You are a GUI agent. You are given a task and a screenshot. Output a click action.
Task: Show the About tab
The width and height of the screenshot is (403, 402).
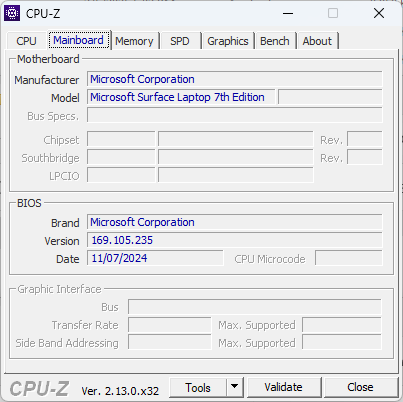317,41
